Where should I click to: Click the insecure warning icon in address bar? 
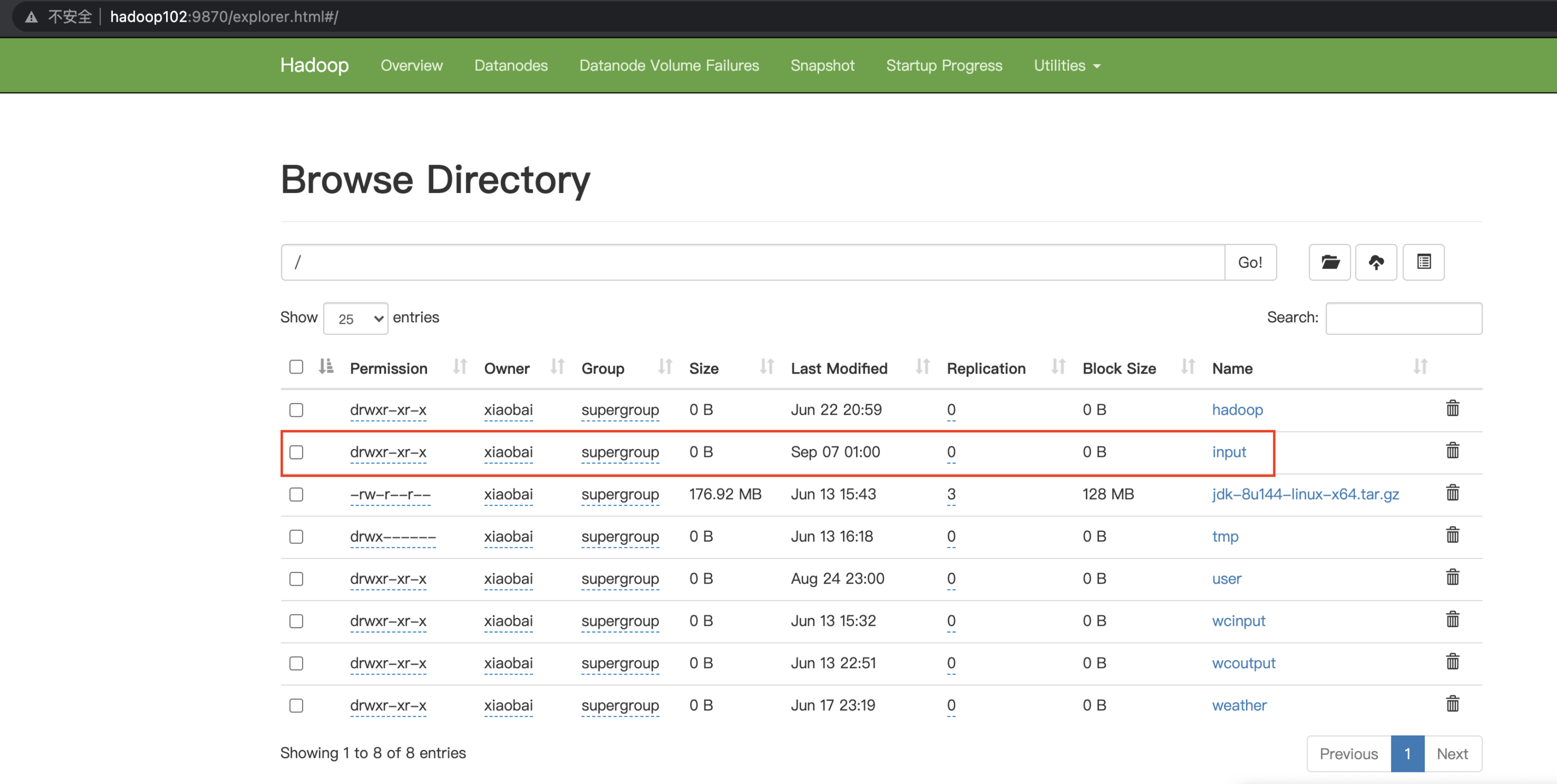pos(31,17)
